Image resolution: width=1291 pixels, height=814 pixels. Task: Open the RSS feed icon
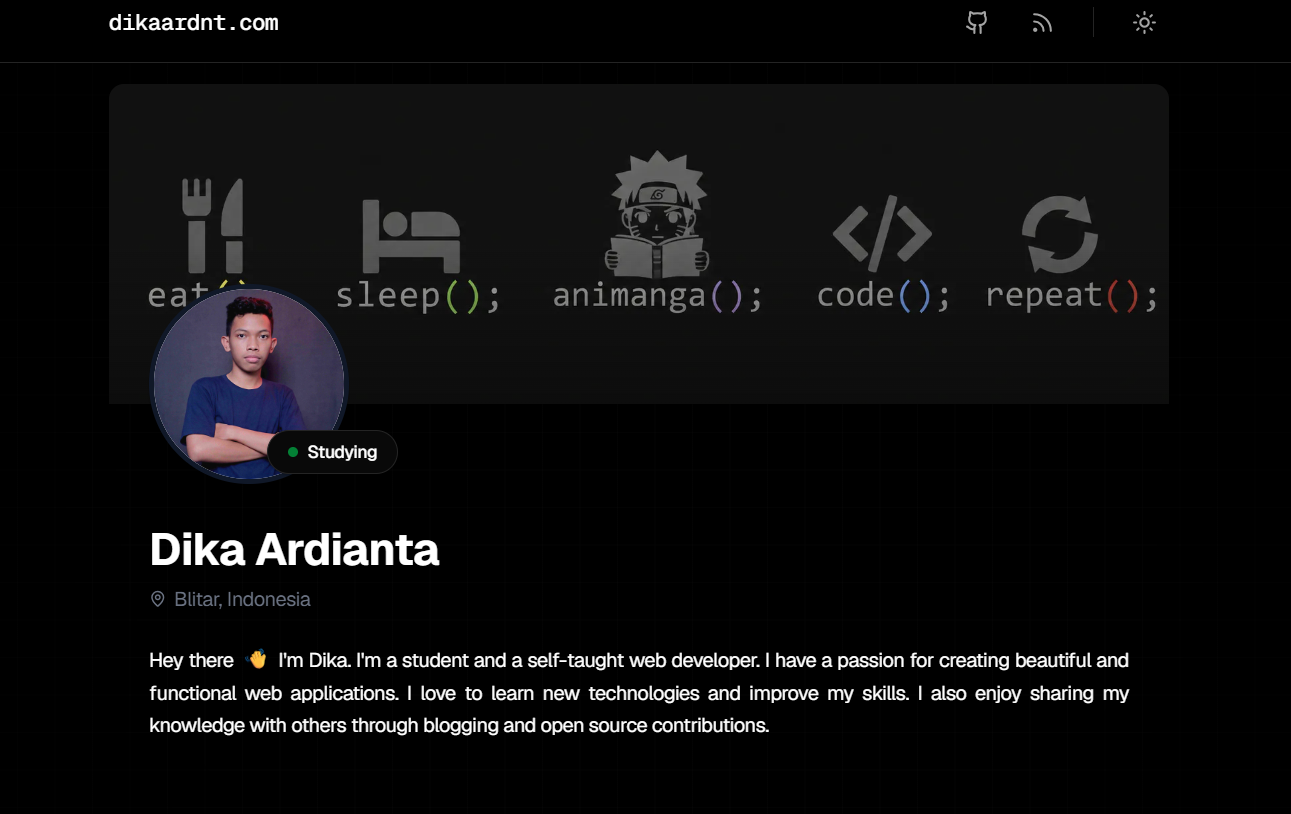click(1042, 23)
